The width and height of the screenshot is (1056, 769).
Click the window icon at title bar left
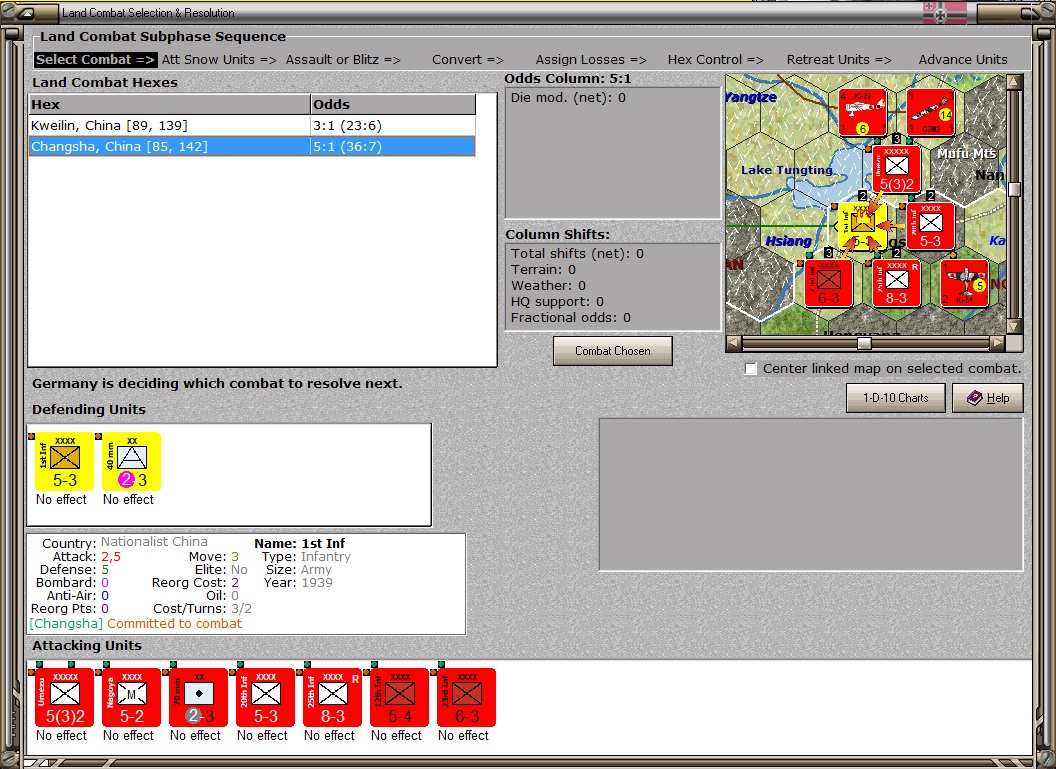25,13
